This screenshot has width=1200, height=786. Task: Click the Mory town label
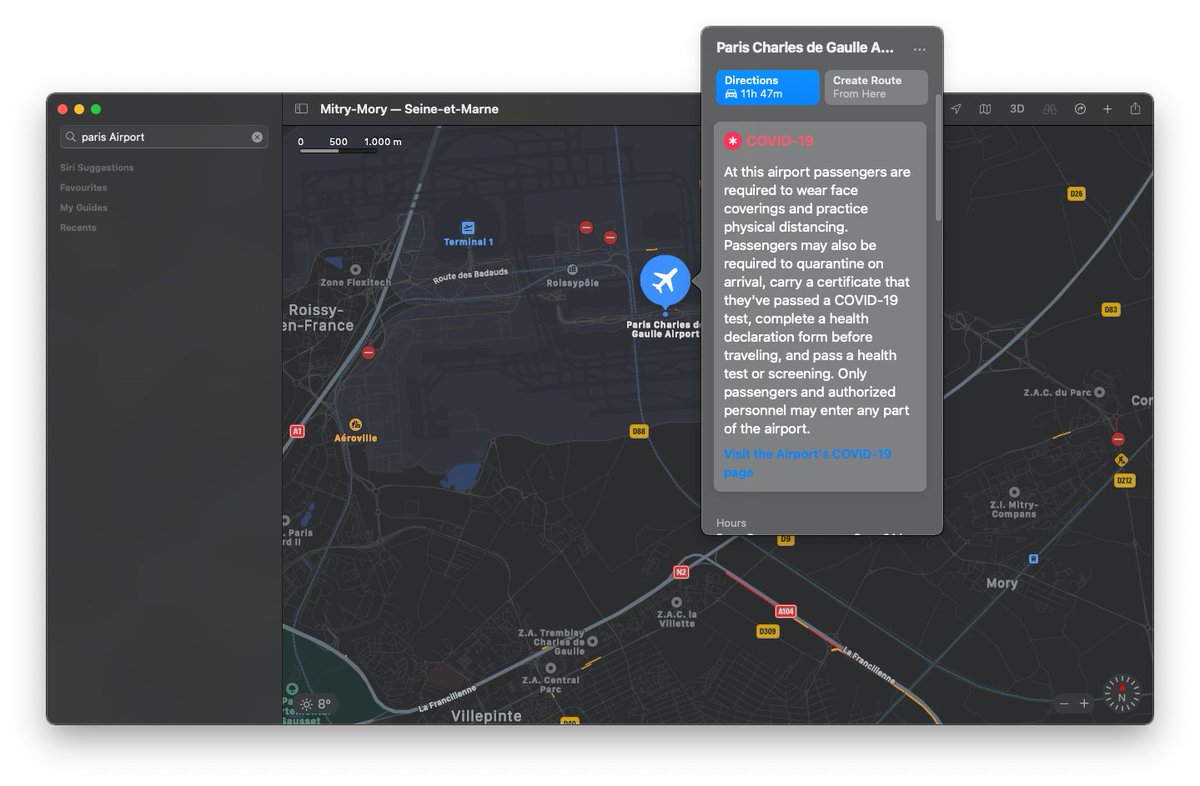pos(1002,583)
